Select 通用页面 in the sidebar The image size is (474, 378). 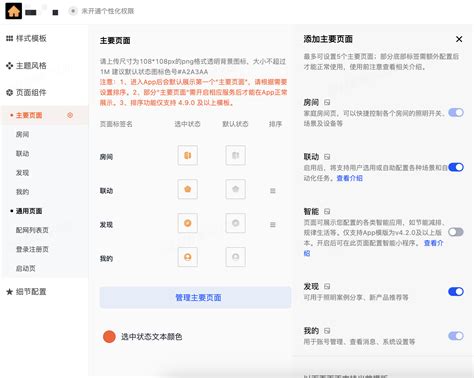(x=29, y=211)
